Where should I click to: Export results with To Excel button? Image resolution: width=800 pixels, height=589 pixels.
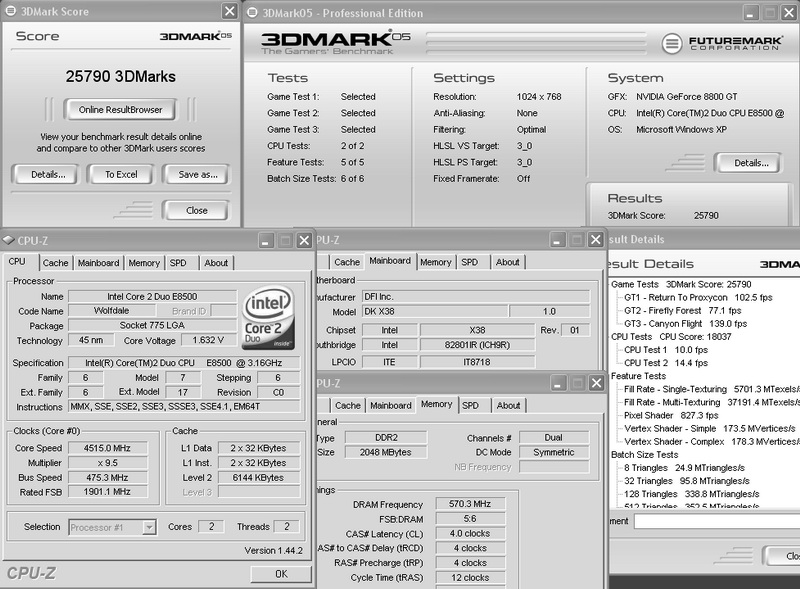pos(121,175)
